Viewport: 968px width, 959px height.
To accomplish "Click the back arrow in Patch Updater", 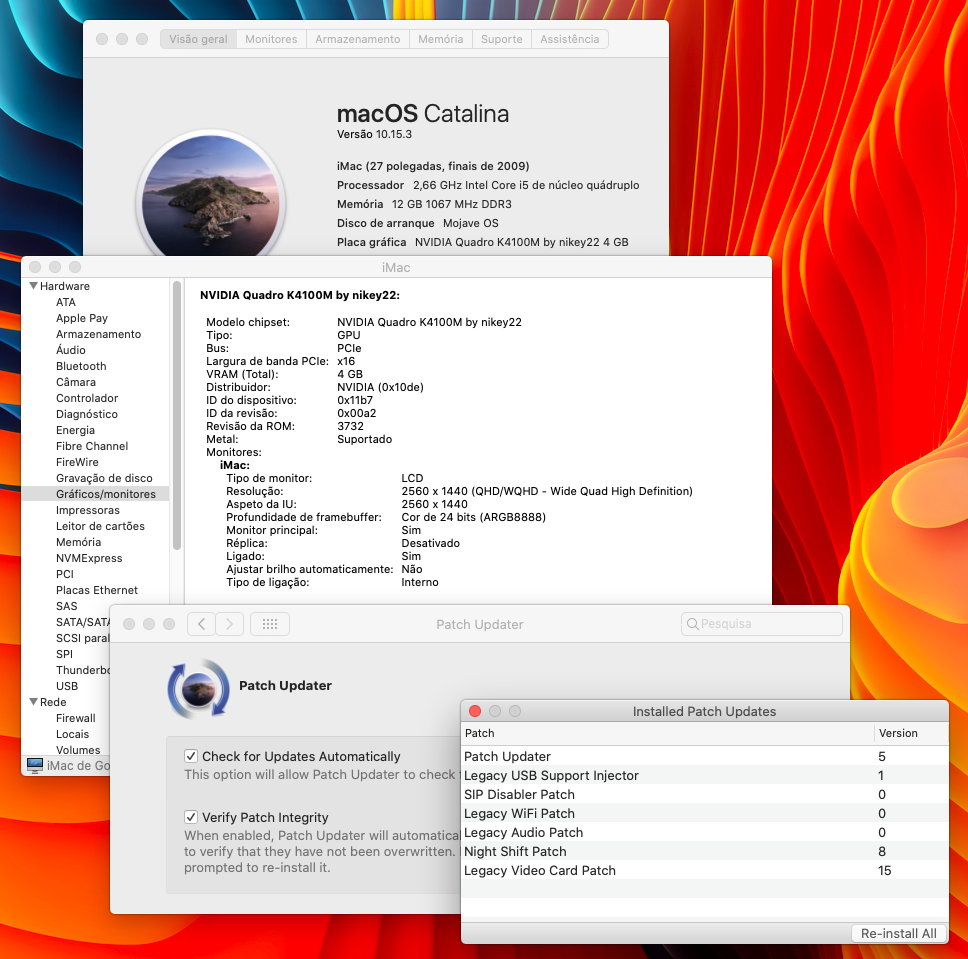I will 202,624.
